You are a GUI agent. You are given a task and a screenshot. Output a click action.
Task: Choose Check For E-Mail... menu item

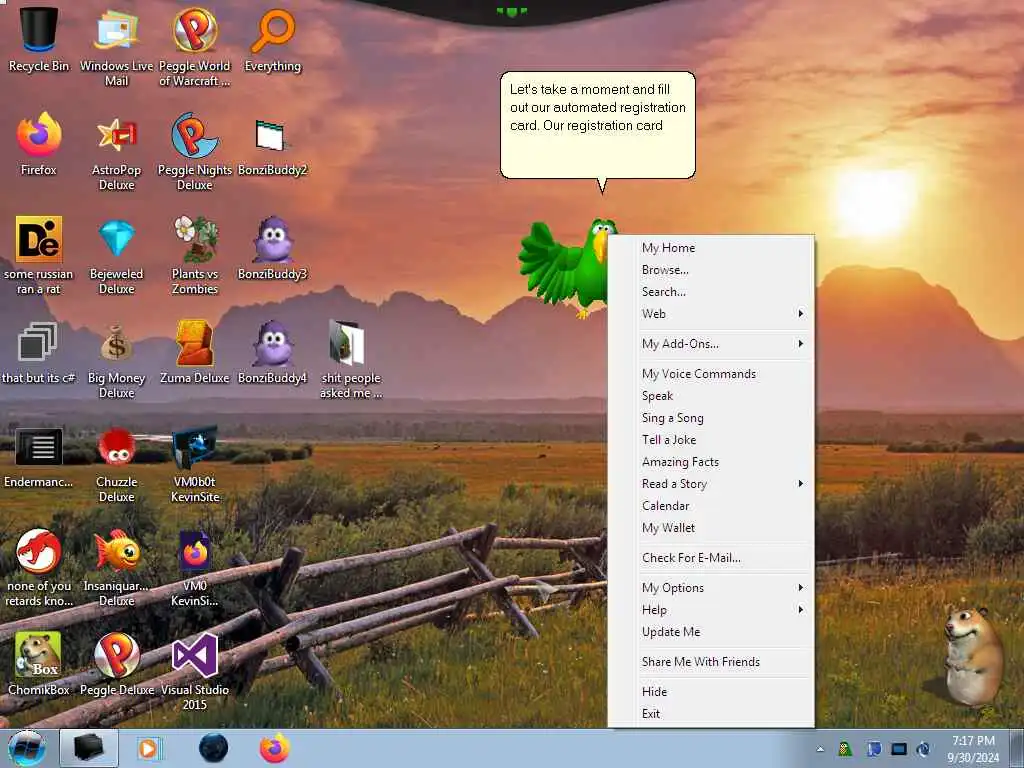[712, 558]
